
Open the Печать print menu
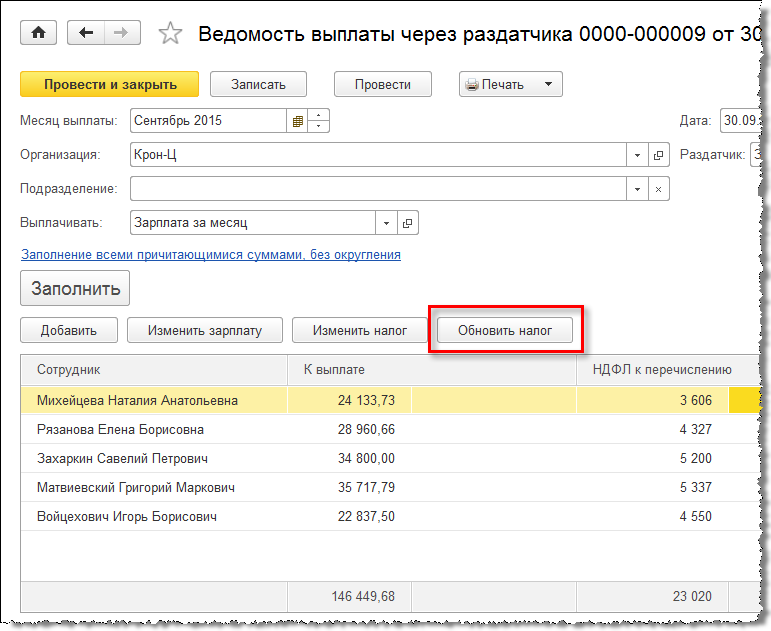[510, 85]
